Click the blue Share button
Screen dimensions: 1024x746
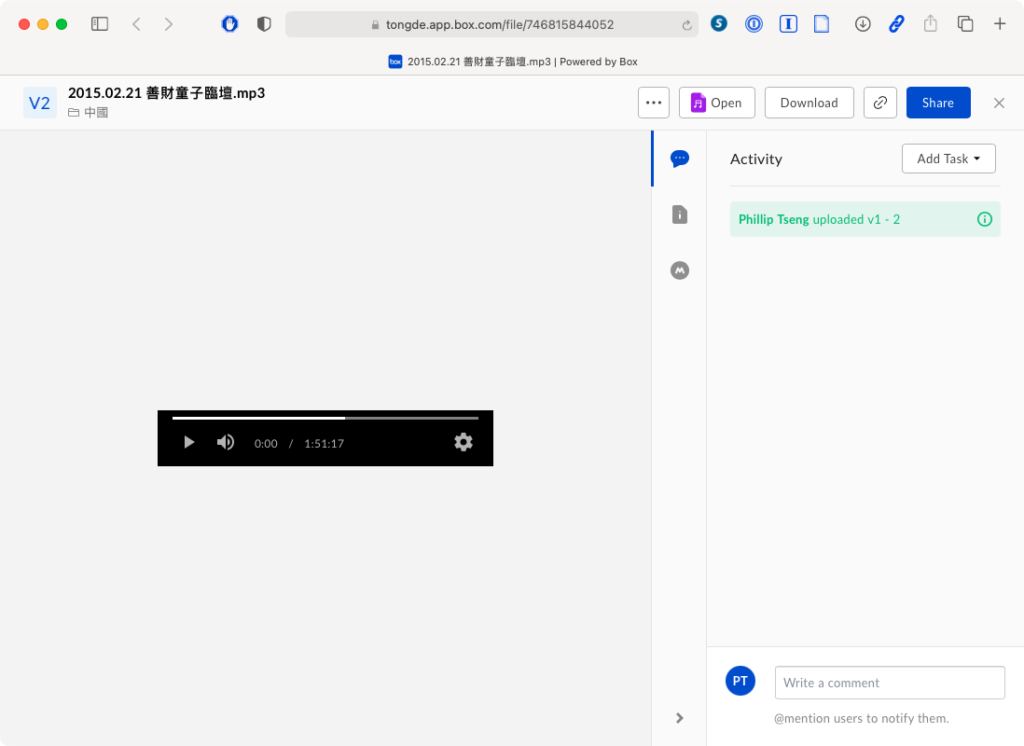(x=938, y=103)
